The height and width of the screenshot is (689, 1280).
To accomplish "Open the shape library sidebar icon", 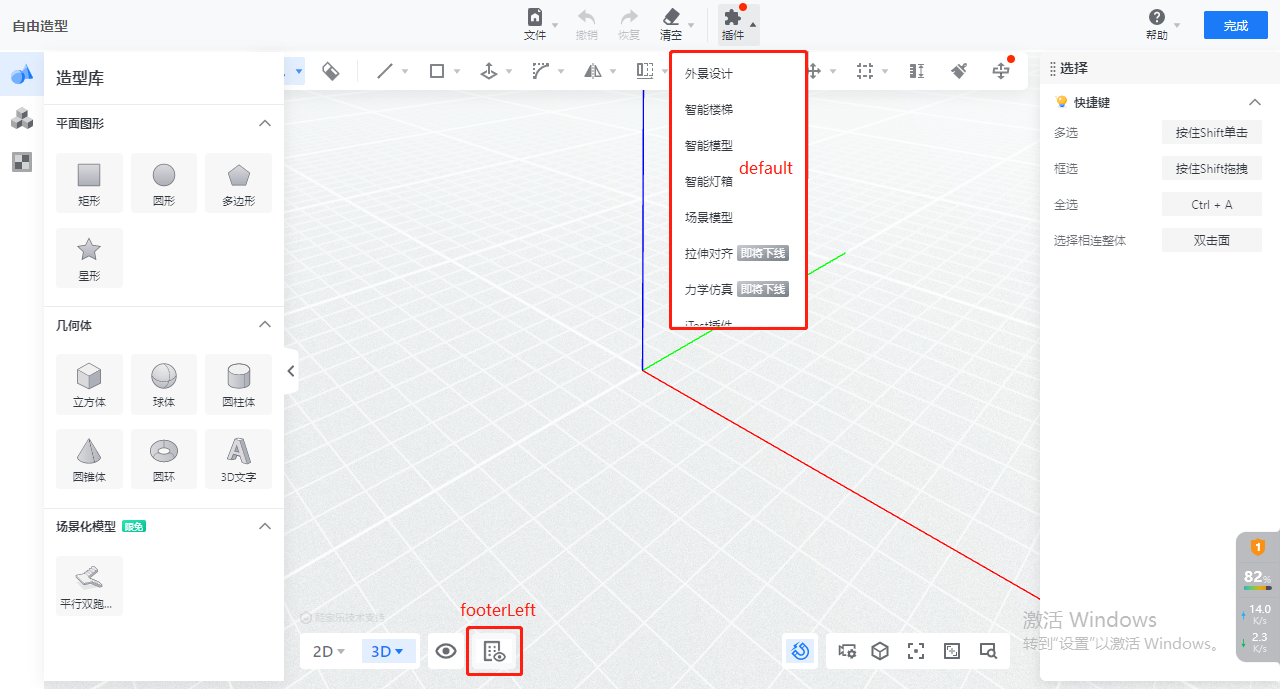I will pos(22,75).
